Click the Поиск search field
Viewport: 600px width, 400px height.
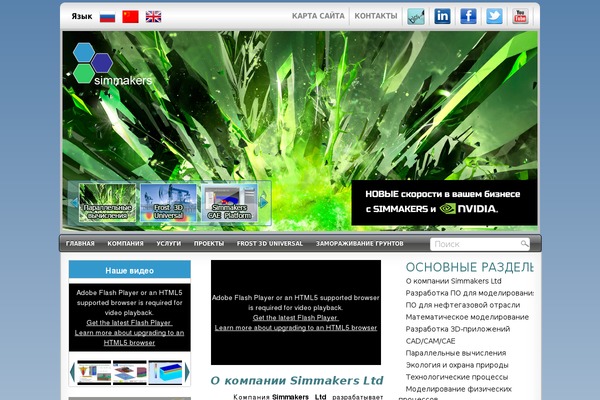[479, 244]
